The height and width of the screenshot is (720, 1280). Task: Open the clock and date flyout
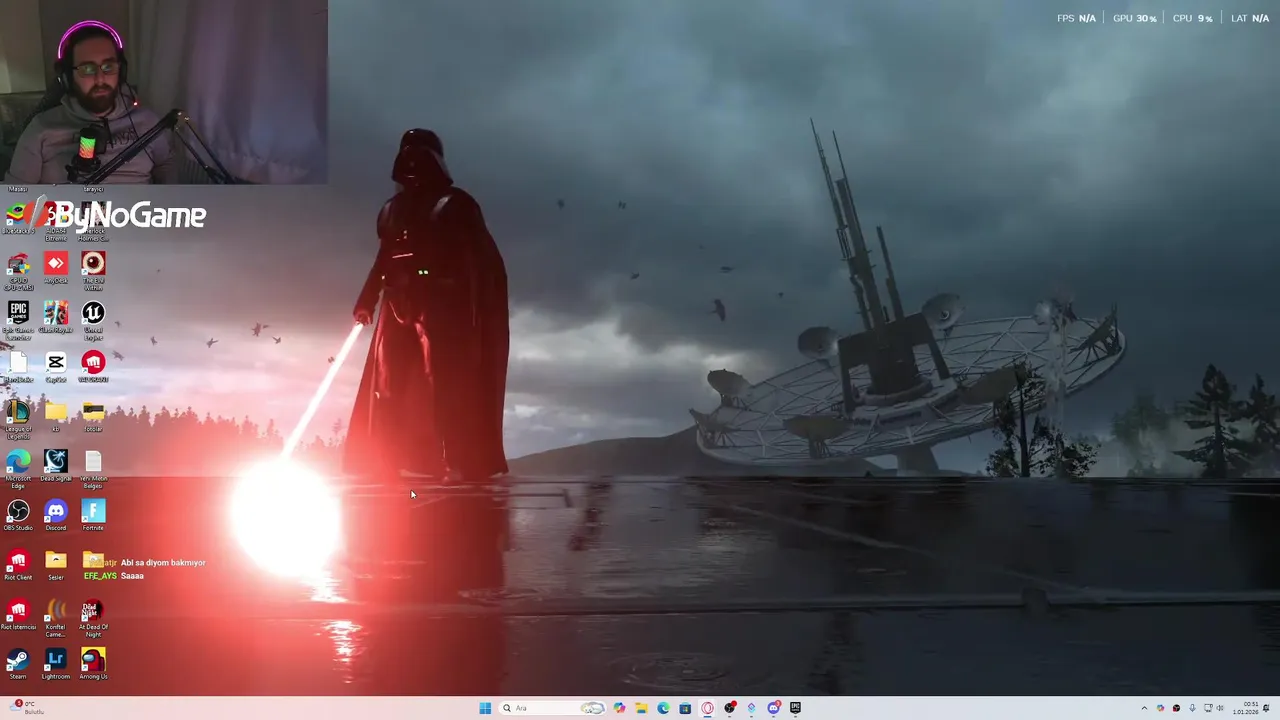pyautogui.click(x=1245, y=708)
